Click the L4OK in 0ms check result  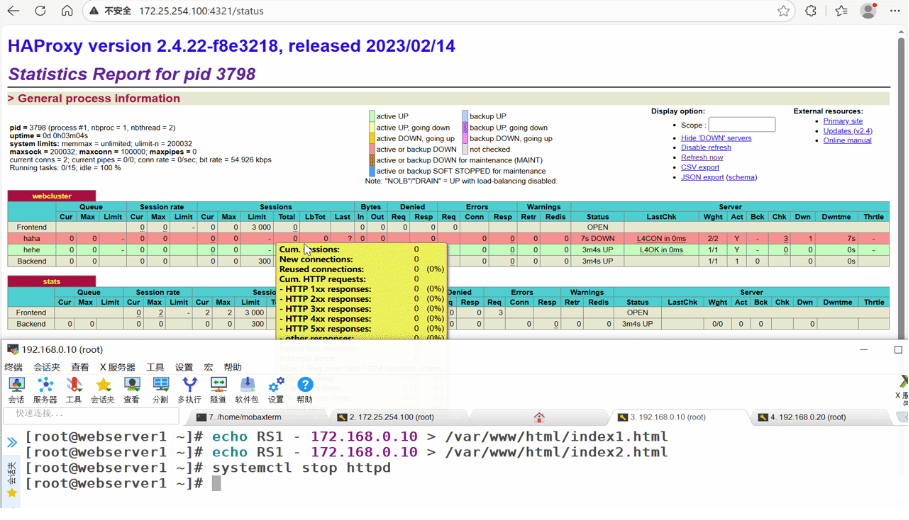click(661, 250)
